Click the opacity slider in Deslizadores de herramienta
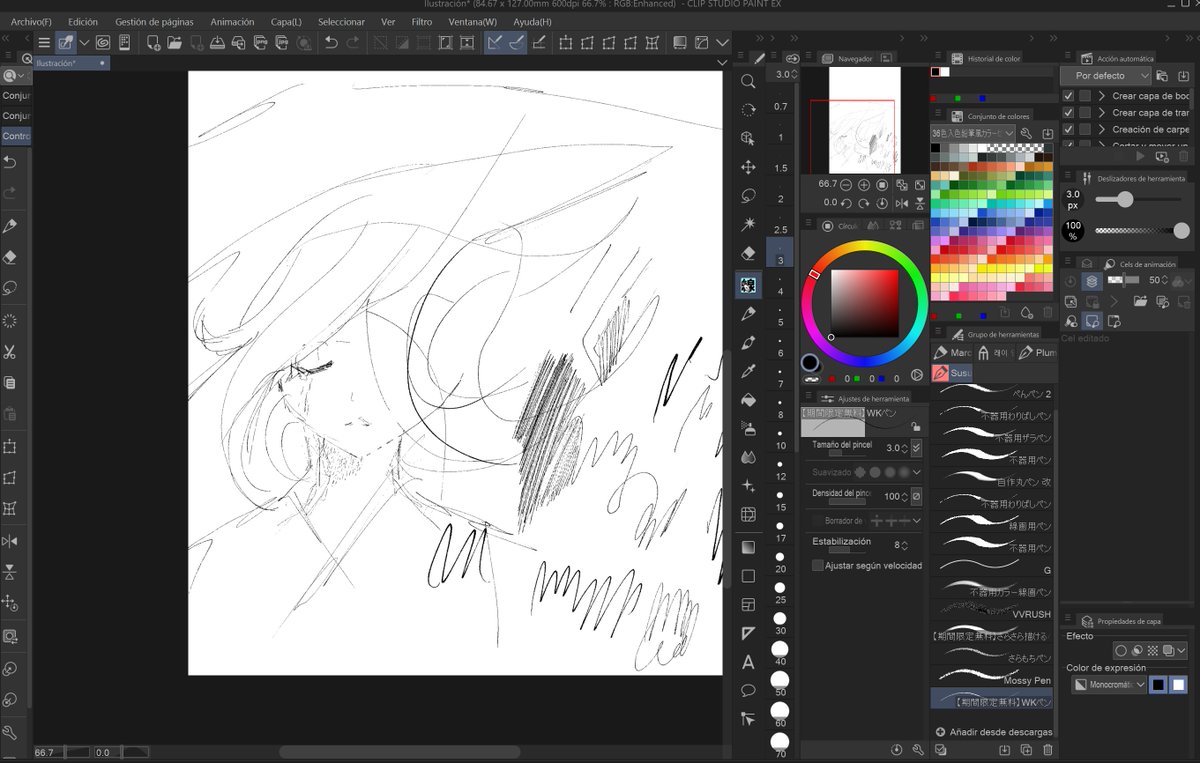Image resolution: width=1200 pixels, height=763 pixels. (x=1142, y=230)
